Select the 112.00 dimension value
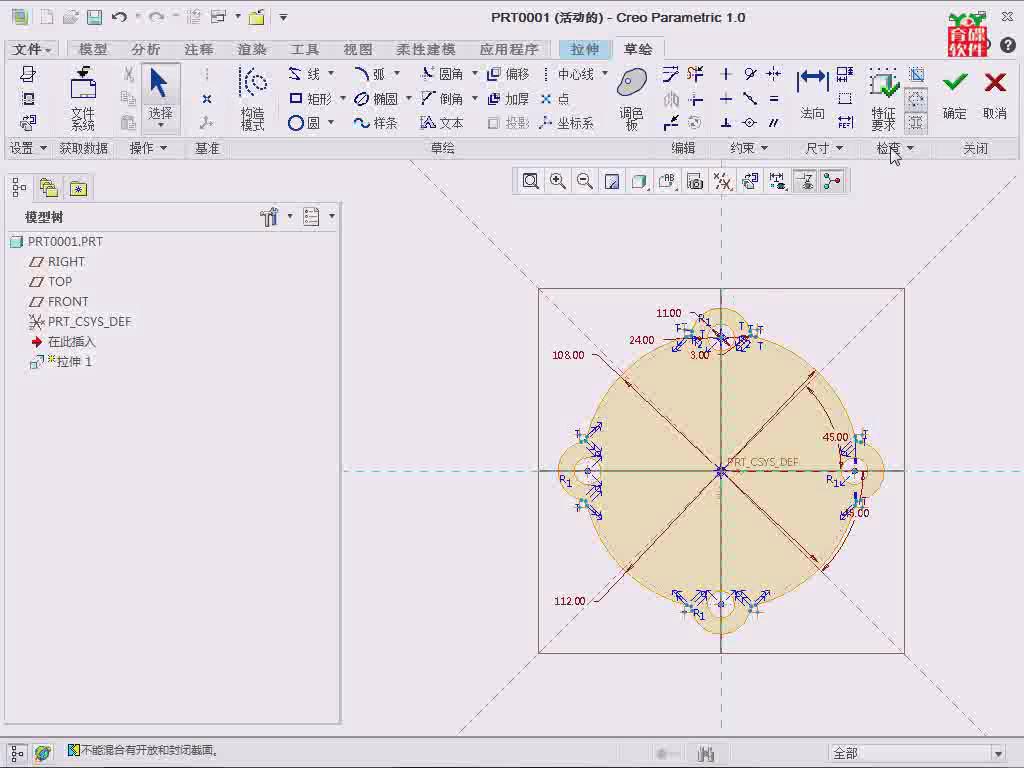 pyautogui.click(x=569, y=601)
